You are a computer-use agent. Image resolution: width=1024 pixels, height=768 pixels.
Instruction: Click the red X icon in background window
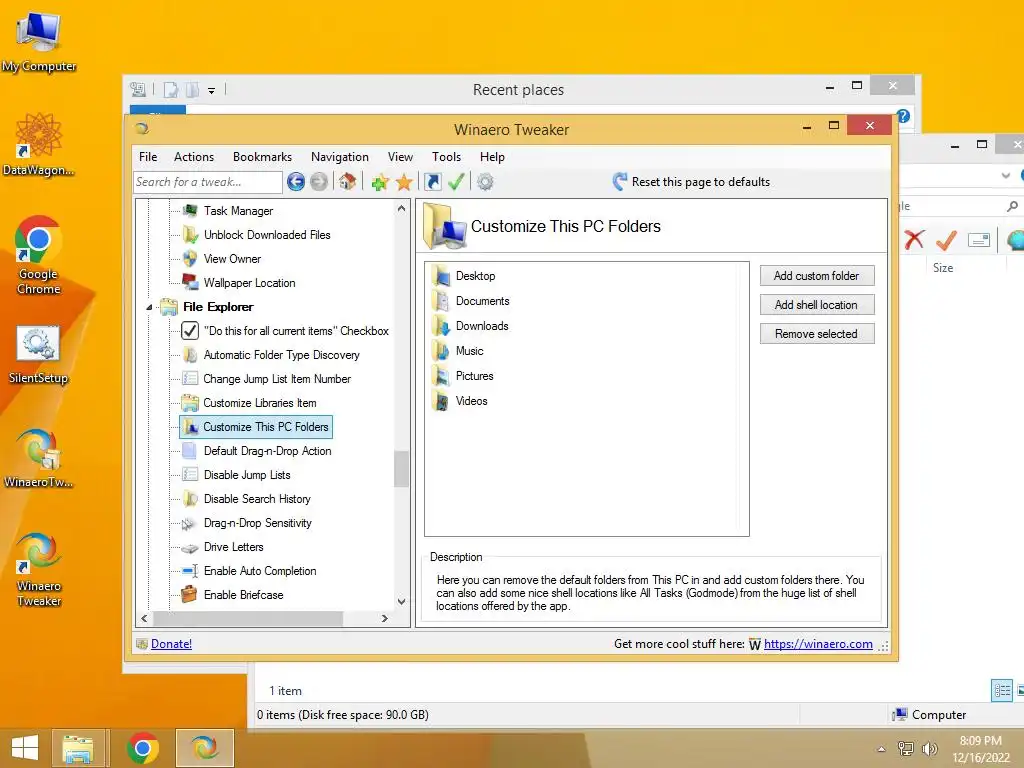coord(914,240)
